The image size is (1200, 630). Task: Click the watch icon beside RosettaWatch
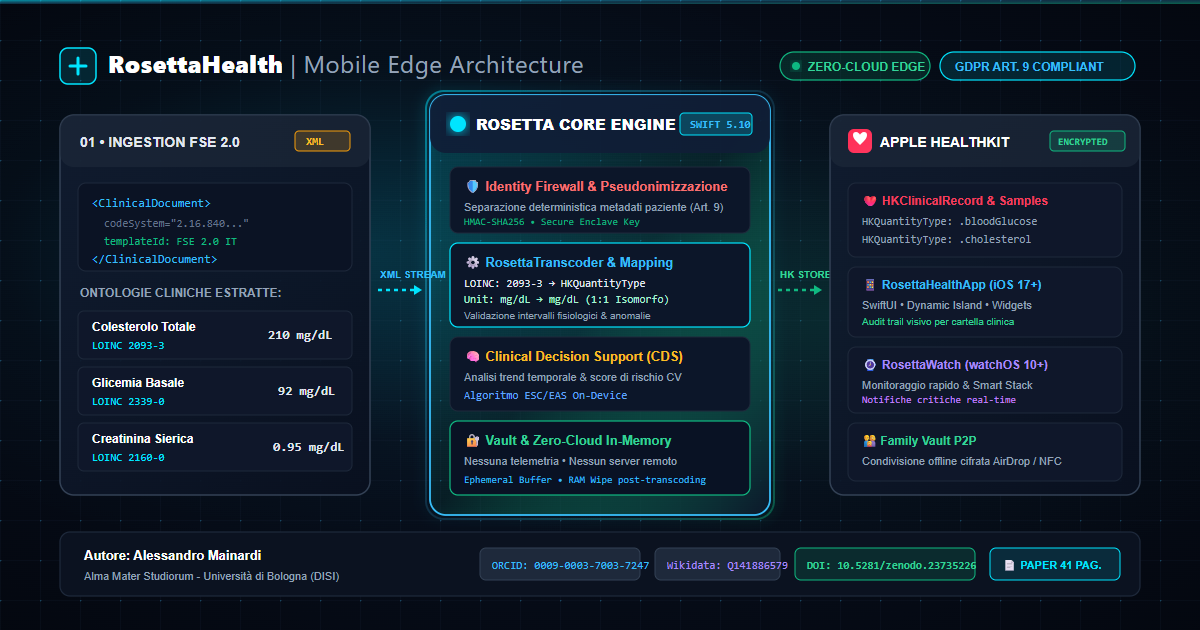click(x=869, y=365)
